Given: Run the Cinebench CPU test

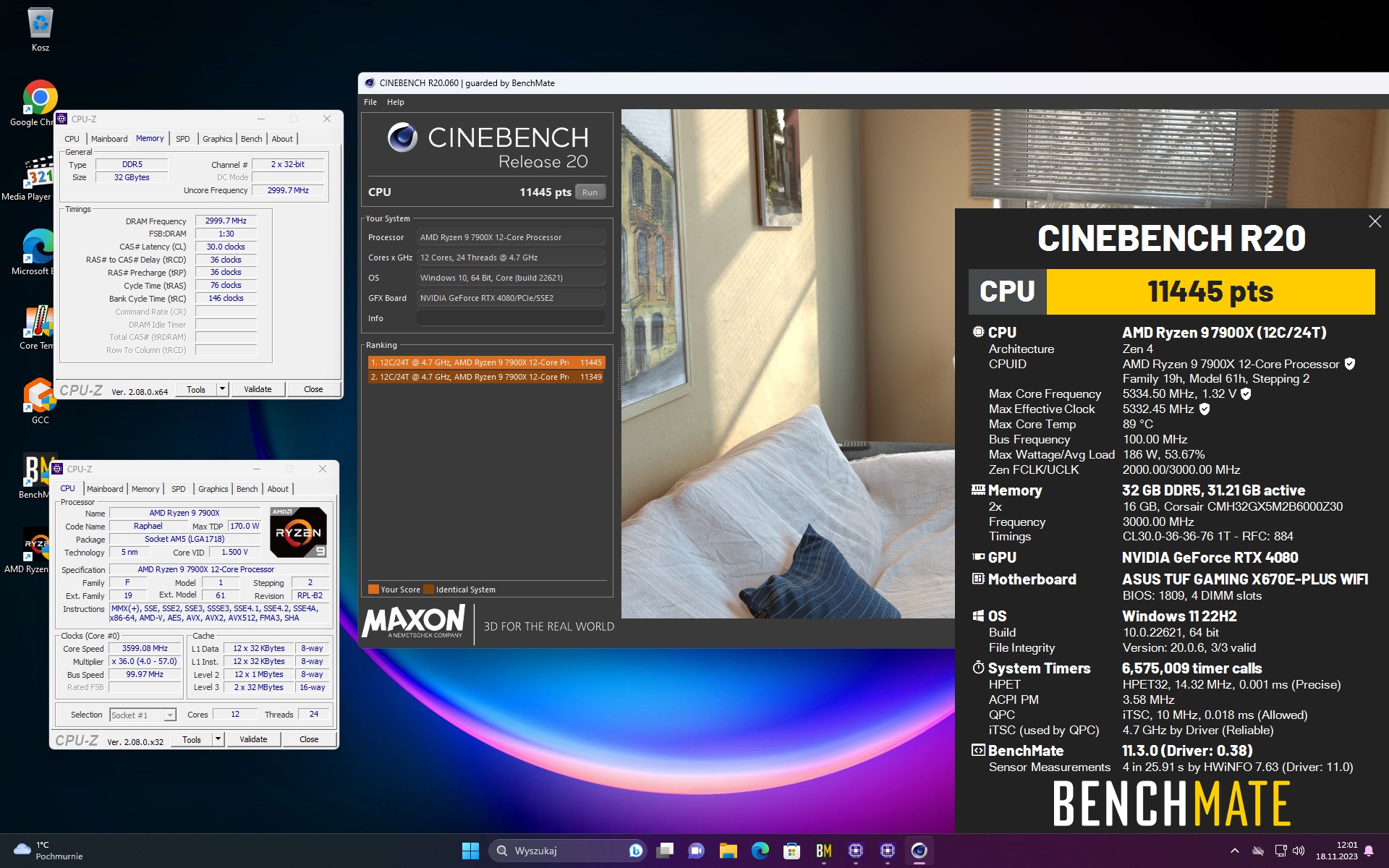Looking at the screenshot, I should click(590, 192).
